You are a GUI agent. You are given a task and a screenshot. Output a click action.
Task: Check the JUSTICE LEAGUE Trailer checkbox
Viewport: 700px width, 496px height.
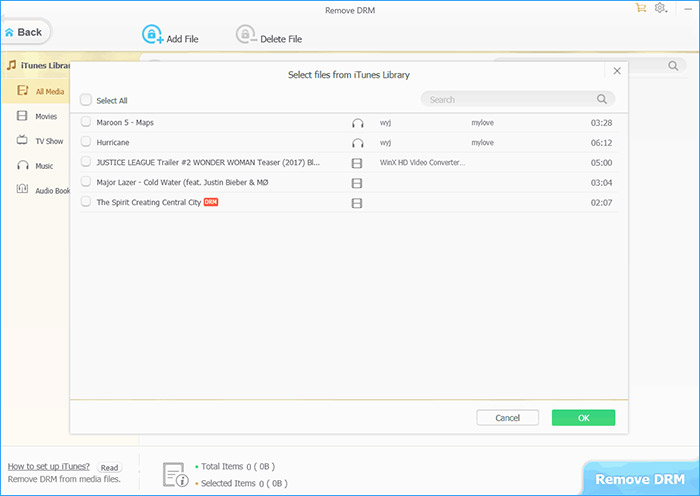[x=86, y=162]
